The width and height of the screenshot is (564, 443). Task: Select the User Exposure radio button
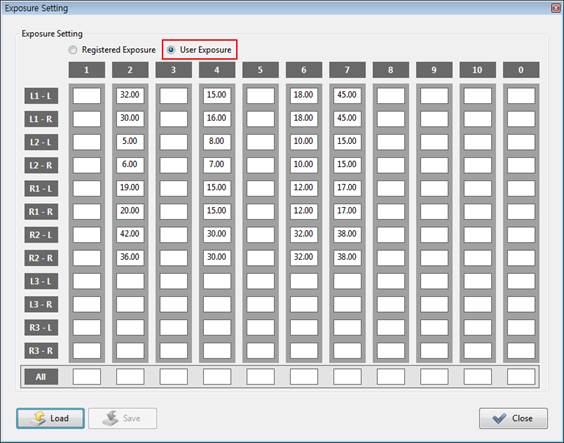point(171,50)
